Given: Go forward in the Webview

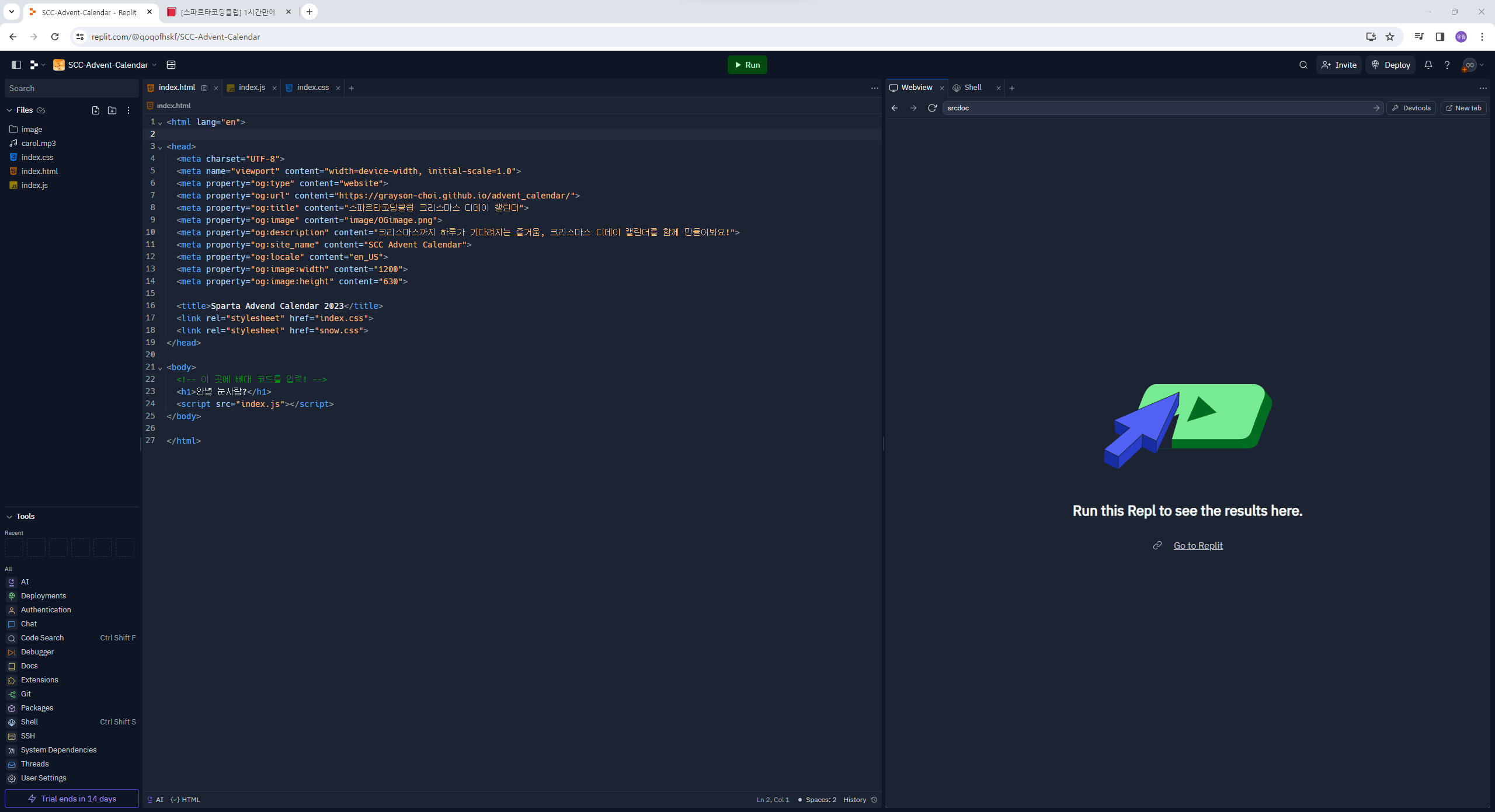Looking at the screenshot, I should pos(913,108).
